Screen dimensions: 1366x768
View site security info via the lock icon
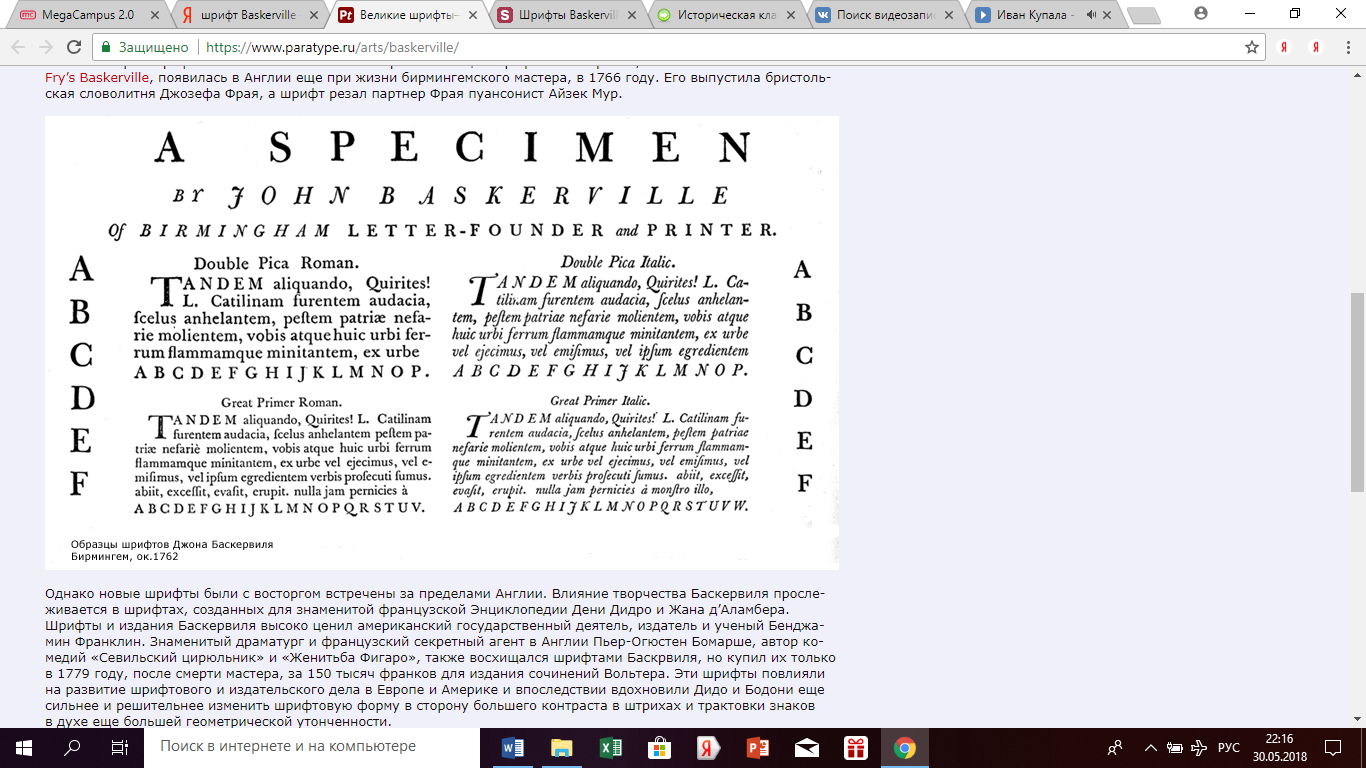106,47
